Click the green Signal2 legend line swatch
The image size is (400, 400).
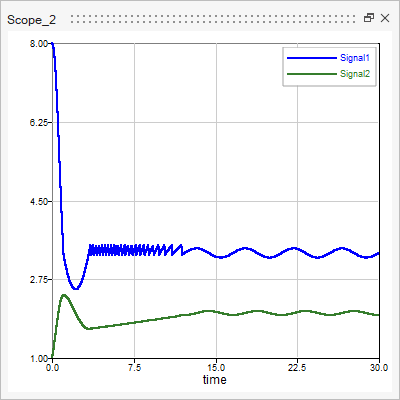(x=312, y=74)
